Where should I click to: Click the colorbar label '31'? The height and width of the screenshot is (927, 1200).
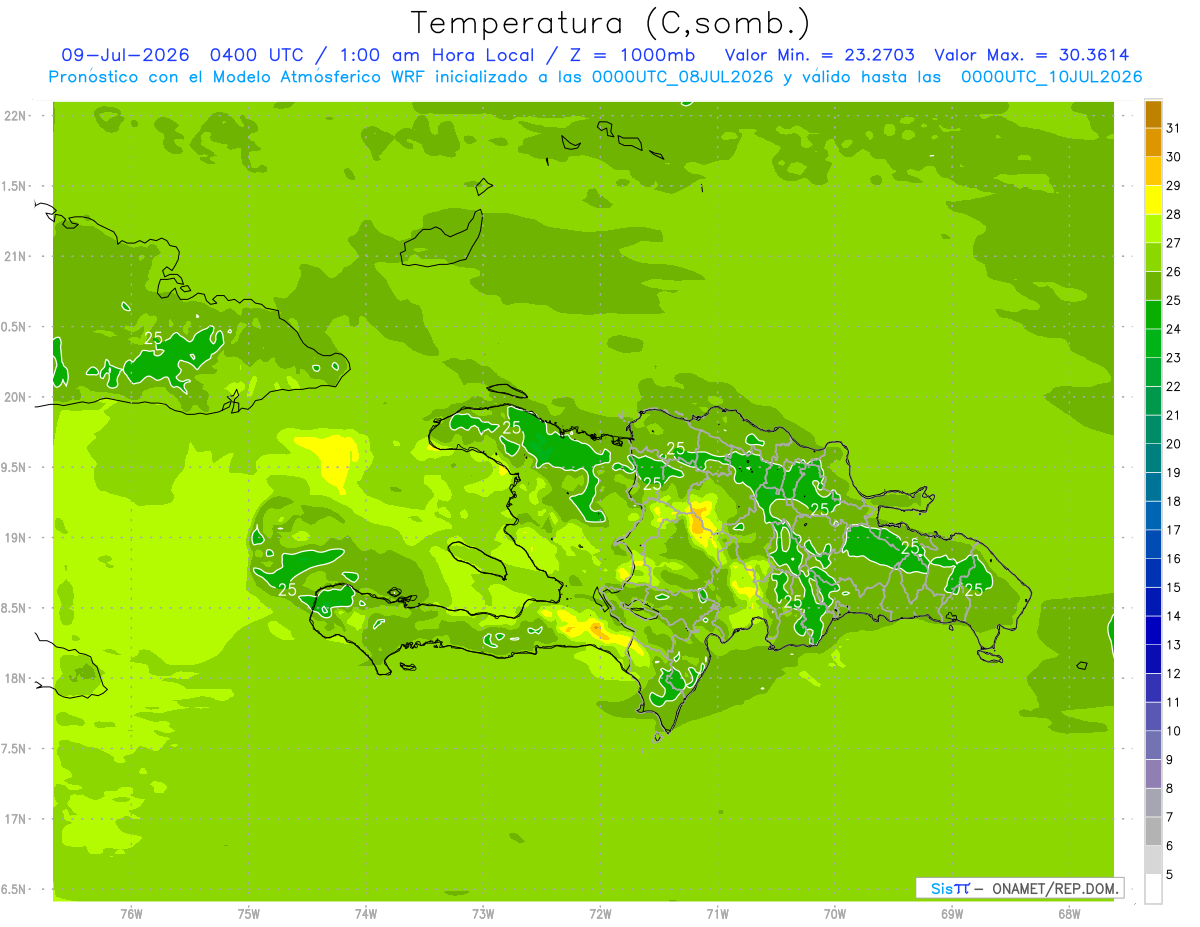(x=1173, y=128)
